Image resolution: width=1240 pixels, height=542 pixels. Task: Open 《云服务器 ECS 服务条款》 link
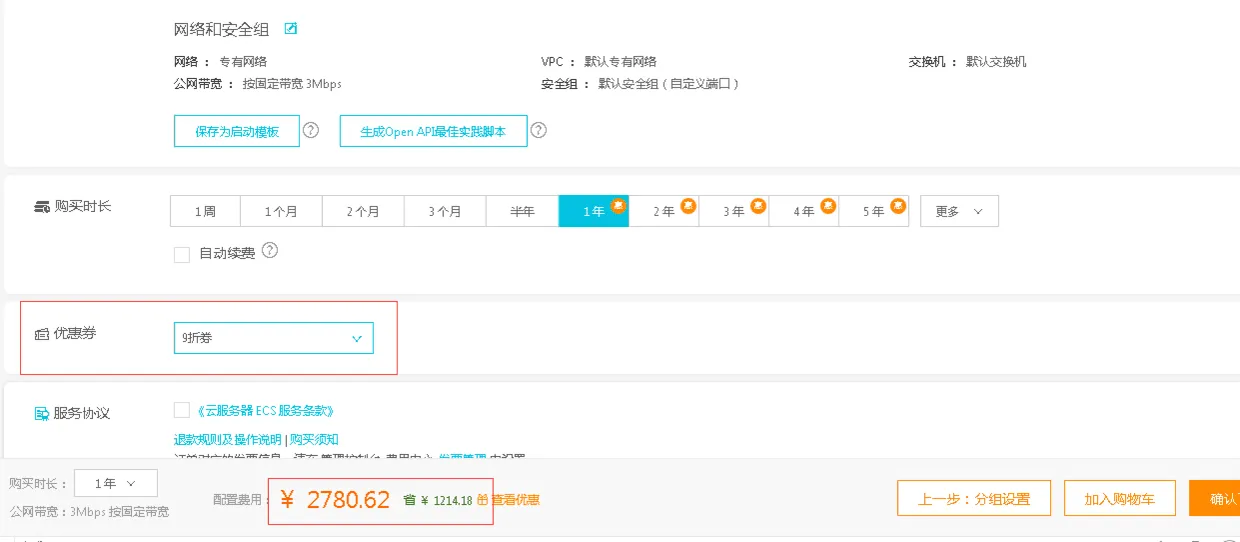coord(265,410)
